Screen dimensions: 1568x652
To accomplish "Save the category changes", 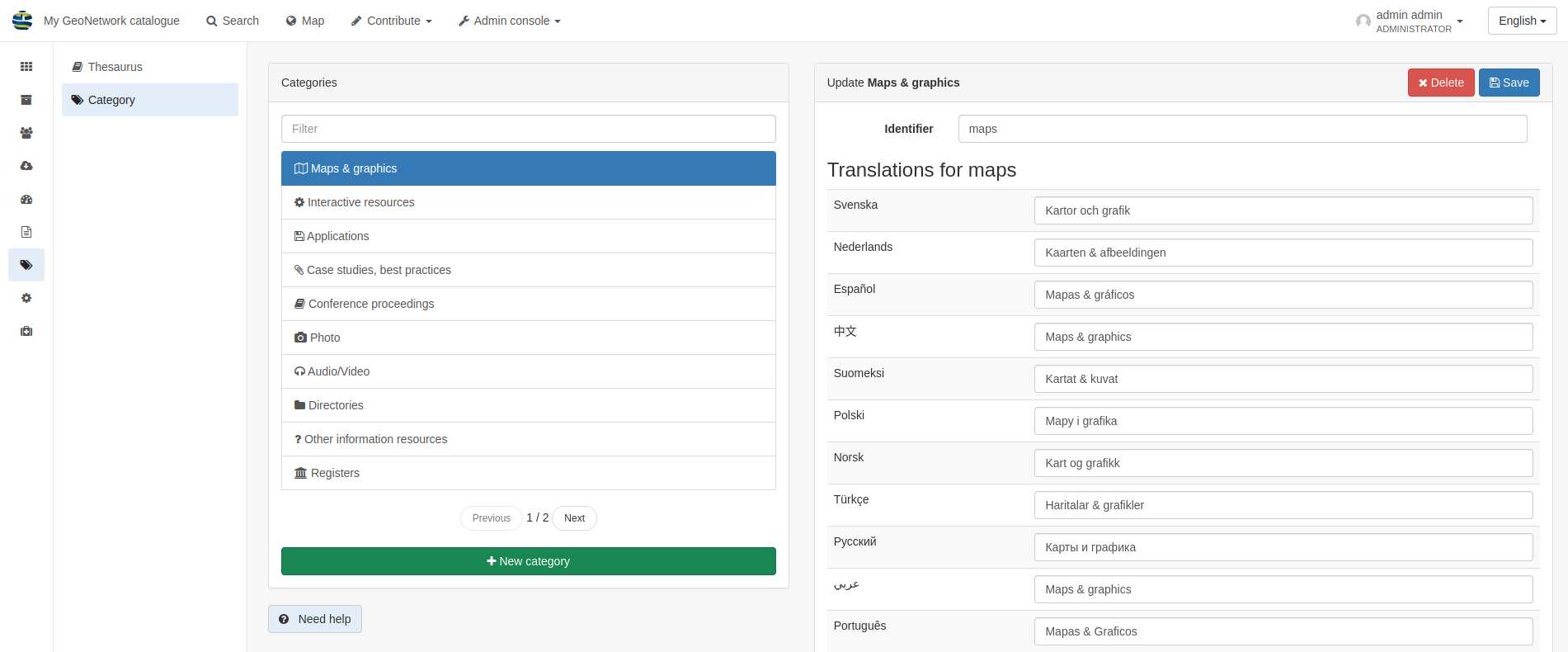I will pyautogui.click(x=1509, y=83).
